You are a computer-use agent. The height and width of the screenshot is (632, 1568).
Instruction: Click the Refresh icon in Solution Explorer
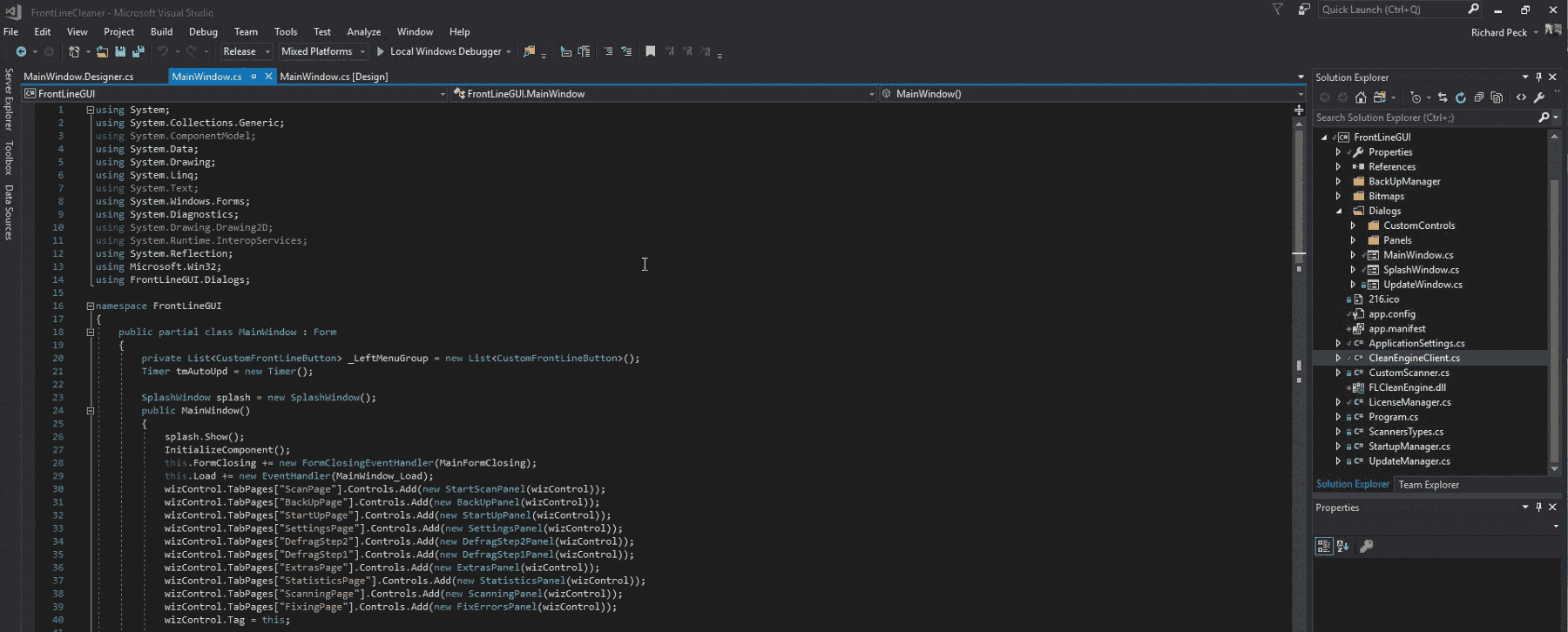pos(1461,97)
